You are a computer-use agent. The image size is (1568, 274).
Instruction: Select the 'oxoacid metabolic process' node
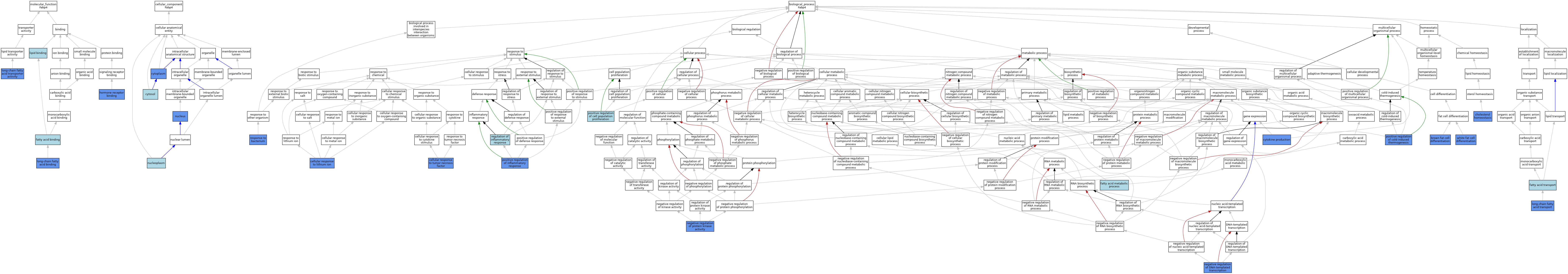[x=1361, y=116]
